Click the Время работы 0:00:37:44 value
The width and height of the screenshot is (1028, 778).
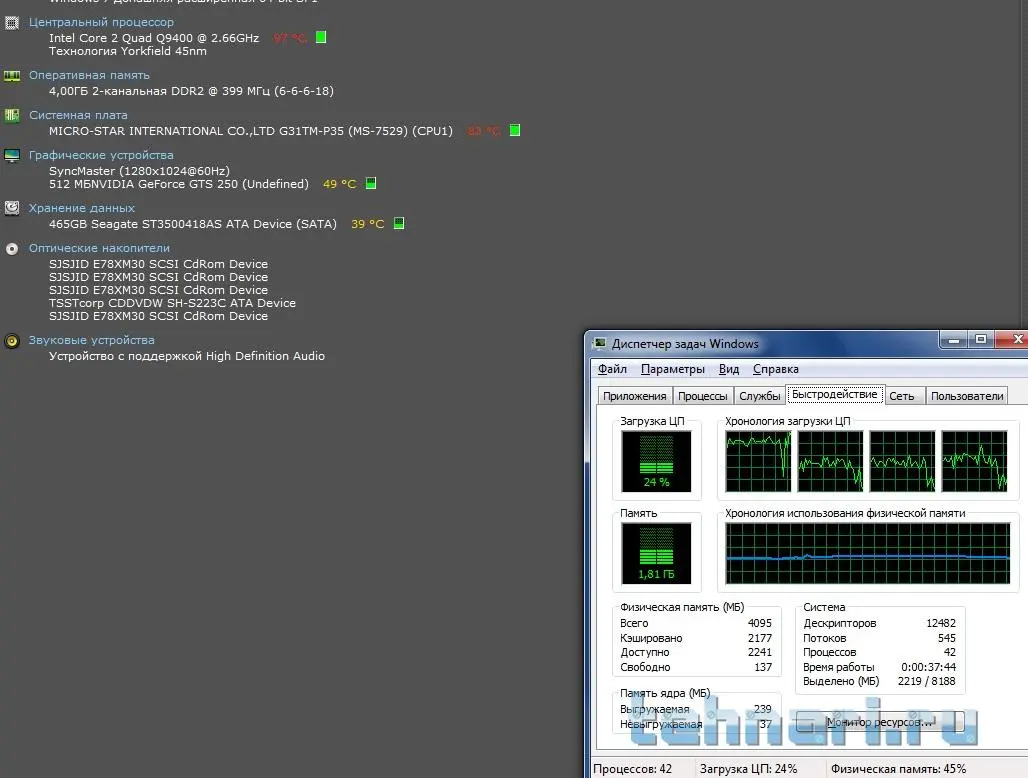(928, 667)
